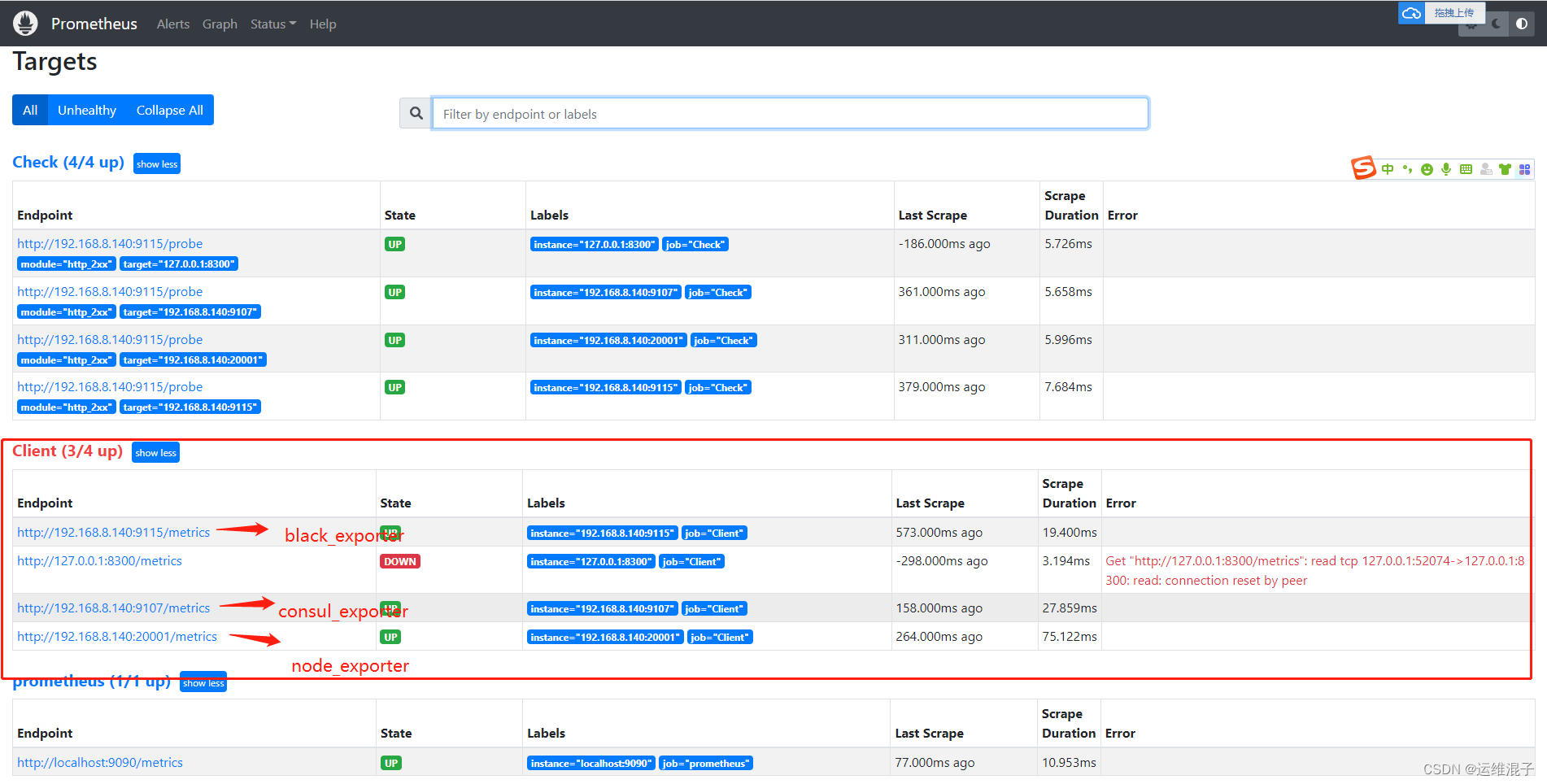Image resolution: width=1547 pixels, height=784 pixels.
Task: Click the 75.122ms scrape duration value
Action: point(1070,636)
